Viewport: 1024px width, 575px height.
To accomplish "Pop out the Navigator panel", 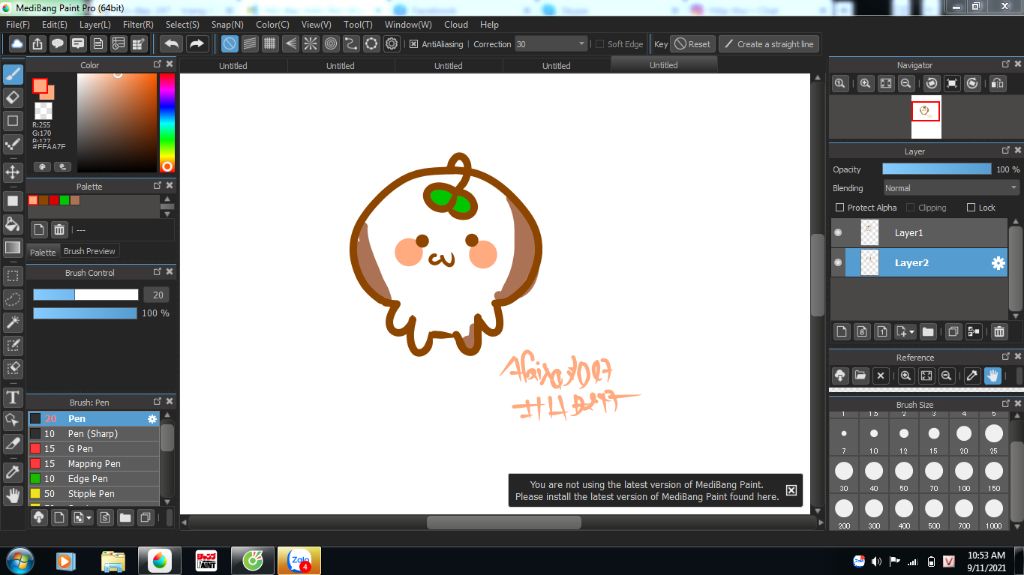I will coord(1006,64).
